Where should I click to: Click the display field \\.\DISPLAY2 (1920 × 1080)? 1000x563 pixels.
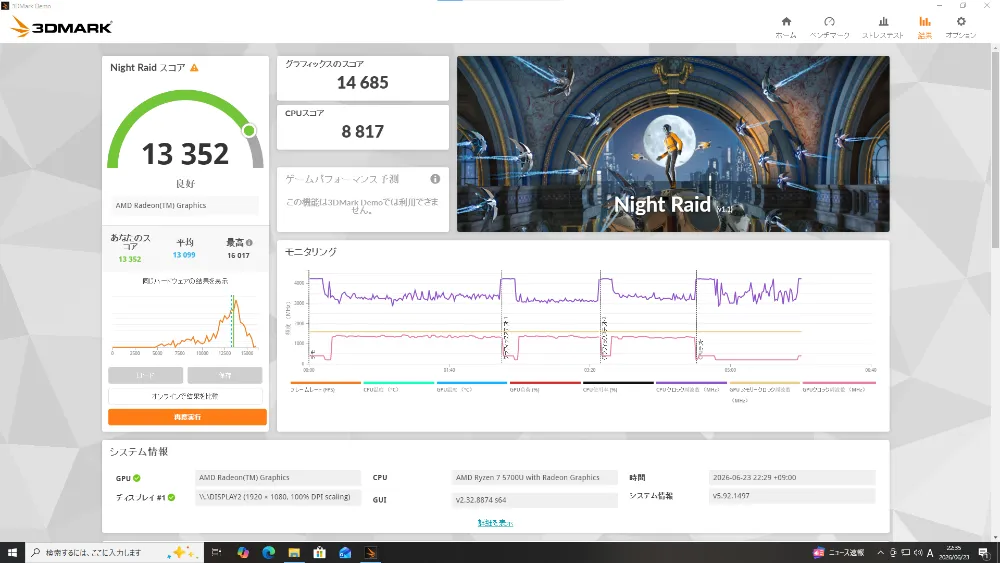(277, 497)
